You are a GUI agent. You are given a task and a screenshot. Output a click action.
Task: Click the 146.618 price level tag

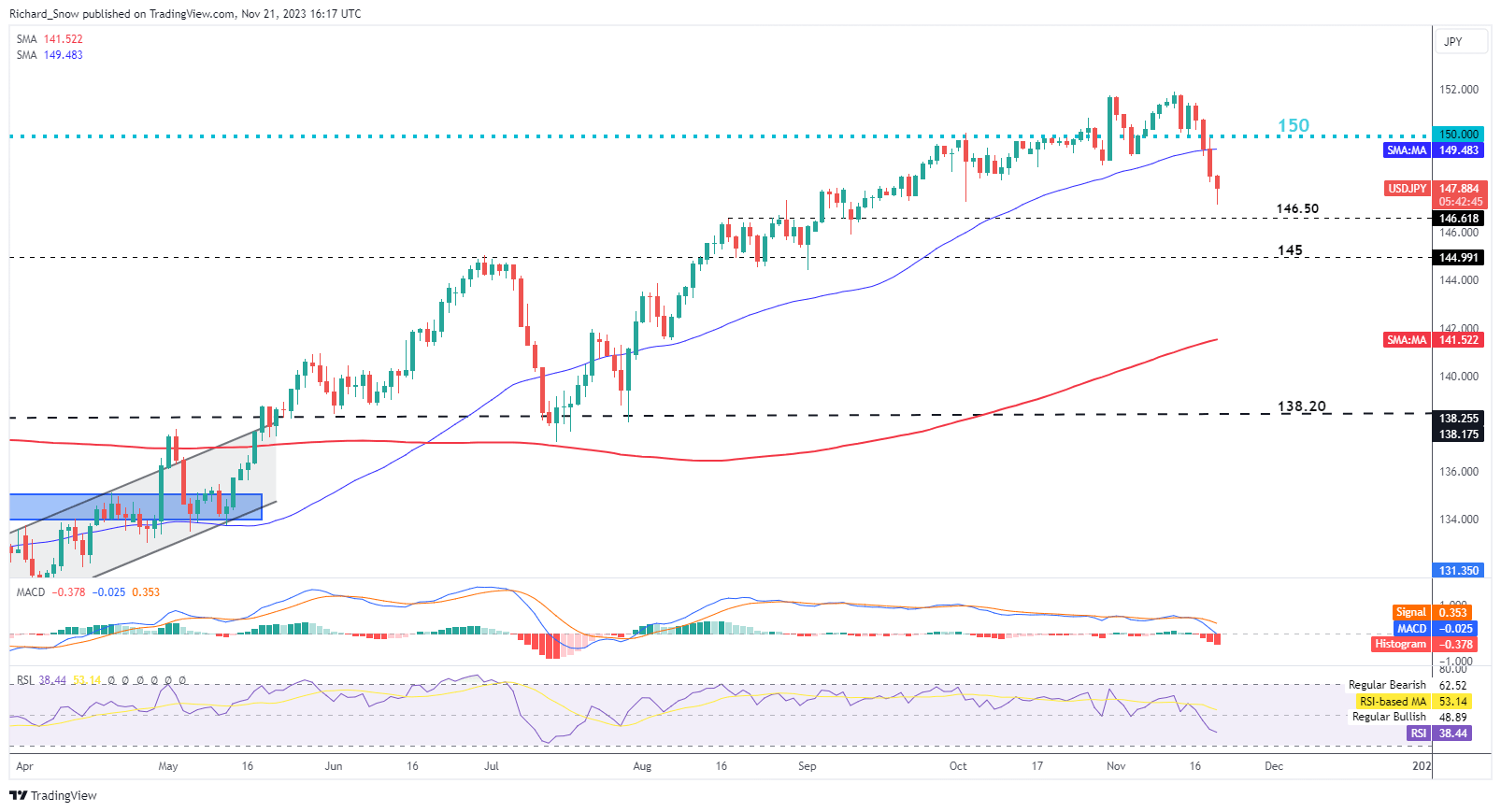[x=1458, y=219]
